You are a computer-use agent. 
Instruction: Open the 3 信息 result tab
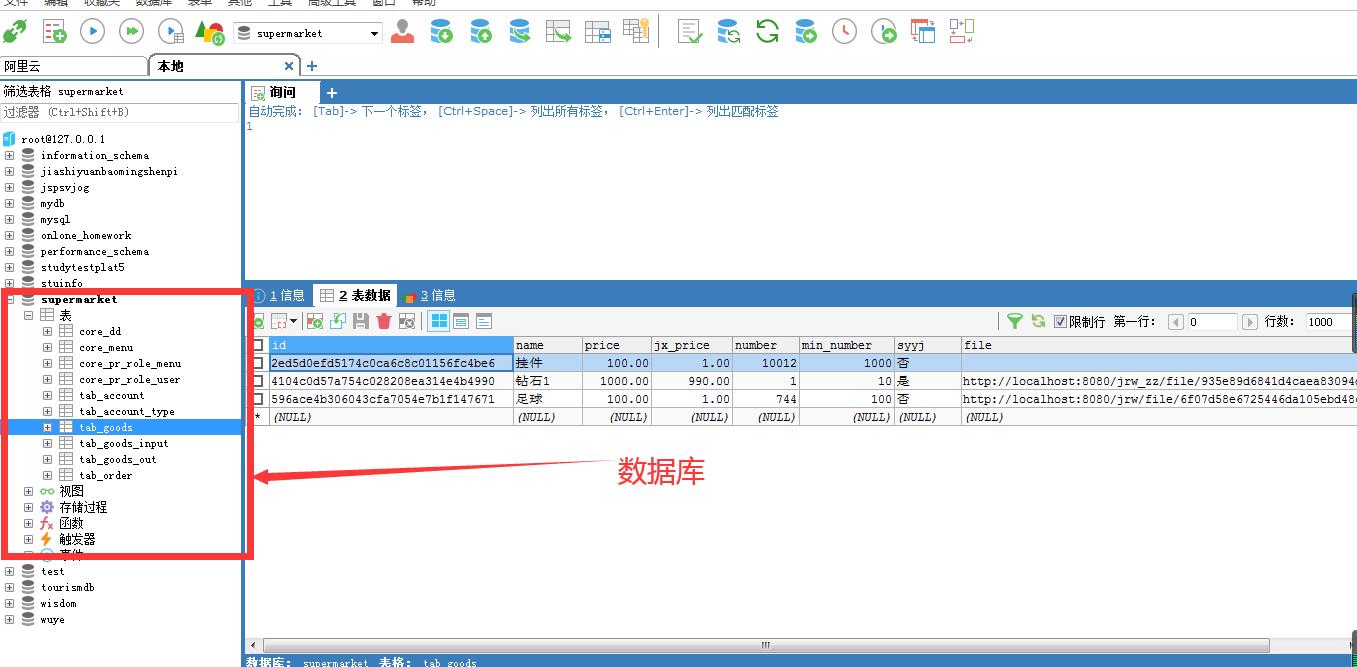click(429, 295)
